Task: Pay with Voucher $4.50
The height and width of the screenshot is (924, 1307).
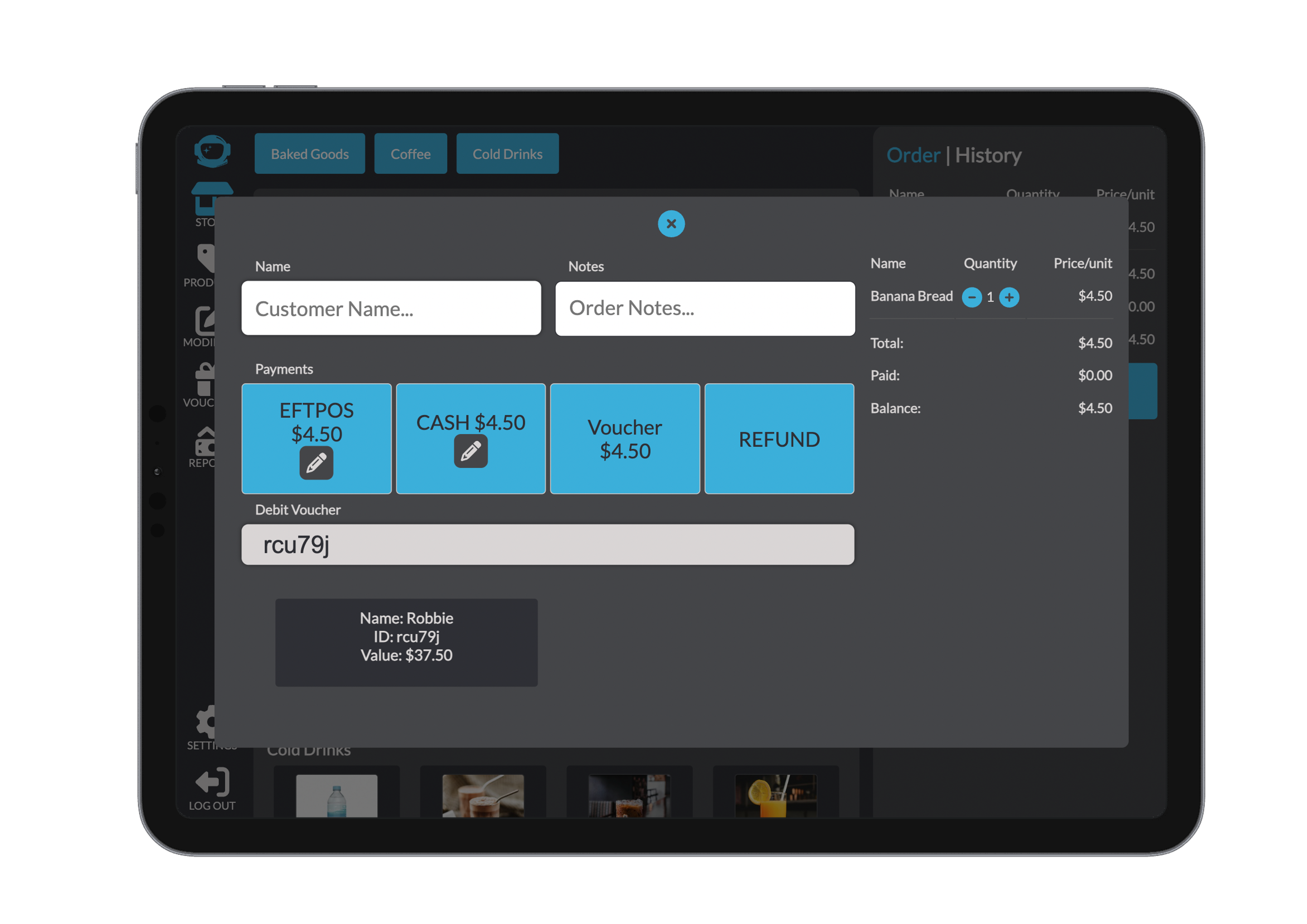Action: tap(624, 439)
